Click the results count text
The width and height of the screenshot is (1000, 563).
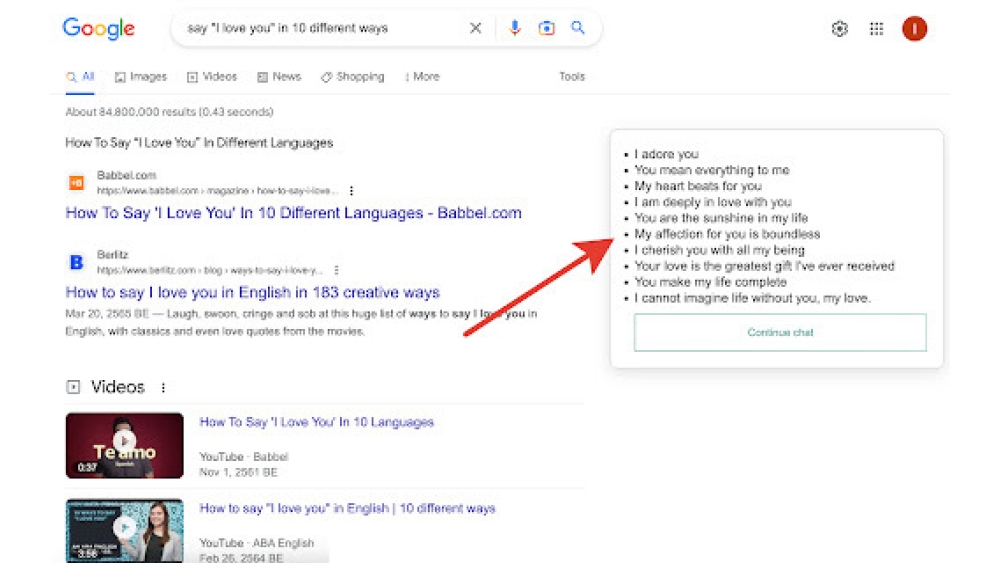(170, 112)
